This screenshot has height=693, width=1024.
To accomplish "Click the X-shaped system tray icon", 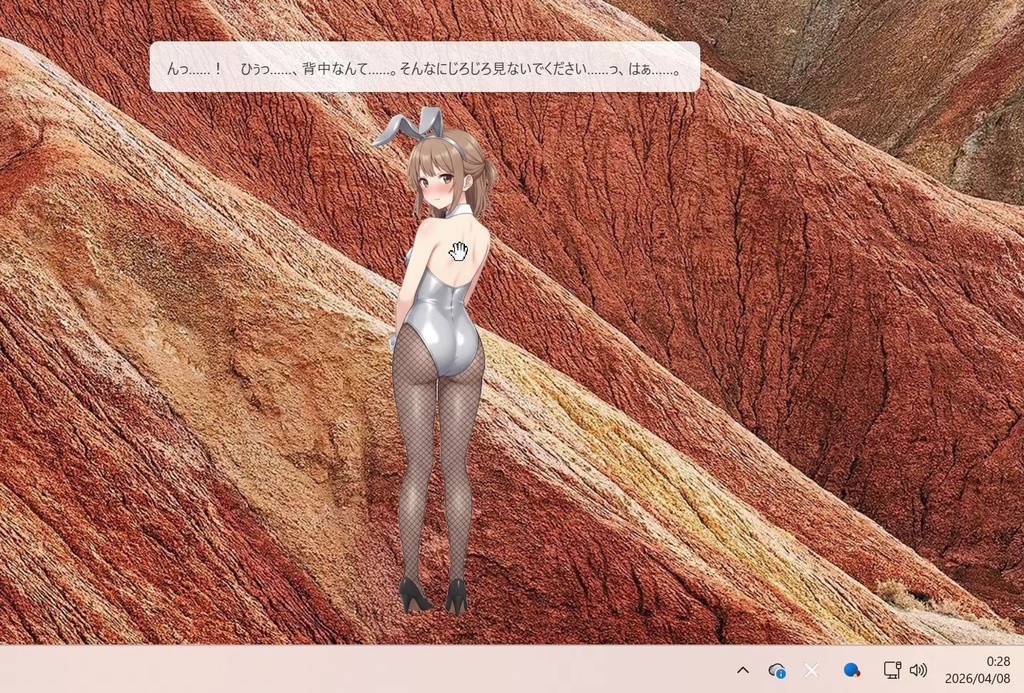I will coord(811,669).
